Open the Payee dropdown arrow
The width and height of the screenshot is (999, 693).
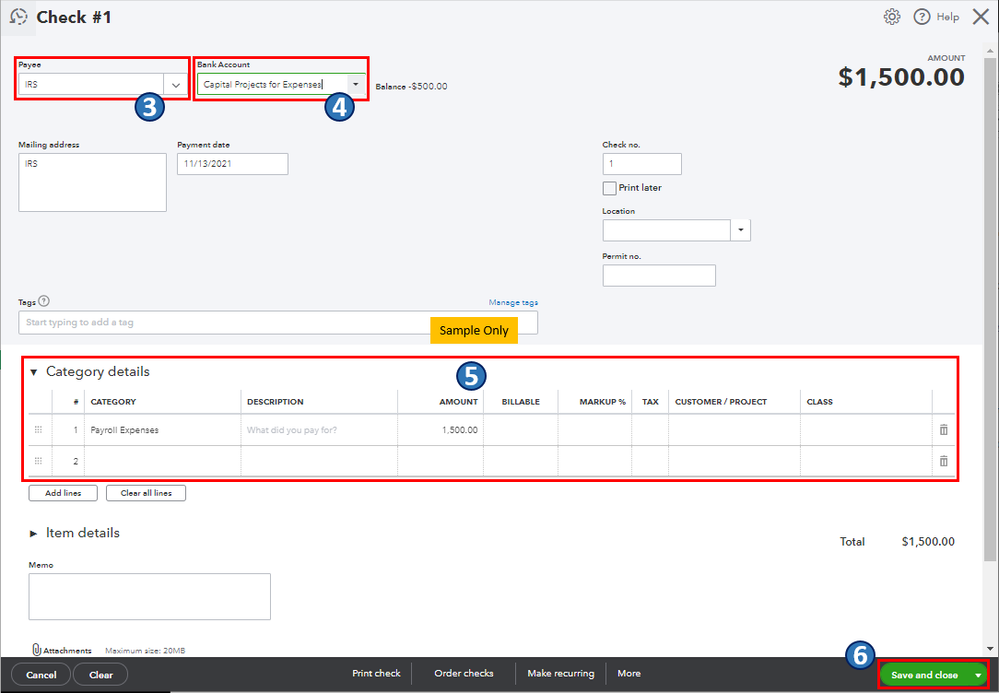[x=176, y=85]
